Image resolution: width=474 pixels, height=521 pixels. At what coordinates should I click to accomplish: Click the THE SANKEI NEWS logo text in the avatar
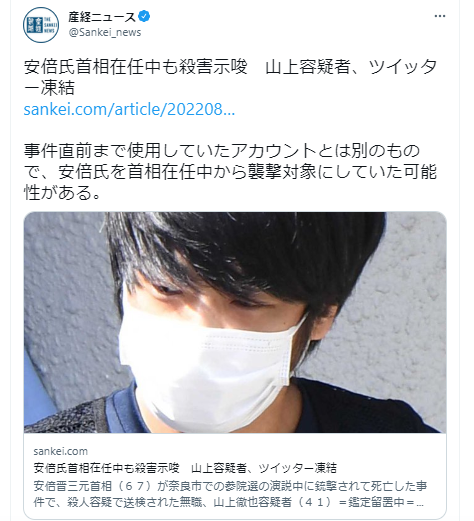point(51,25)
